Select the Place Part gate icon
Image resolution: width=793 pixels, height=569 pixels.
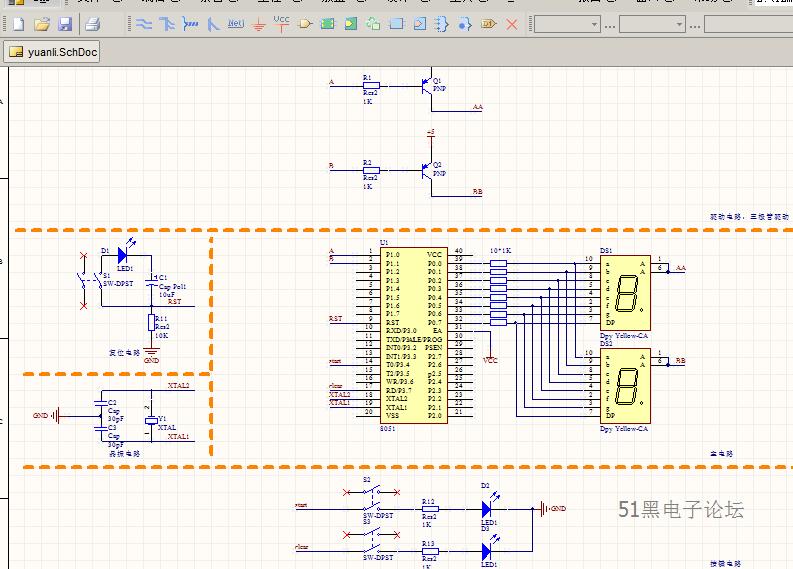click(305, 23)
